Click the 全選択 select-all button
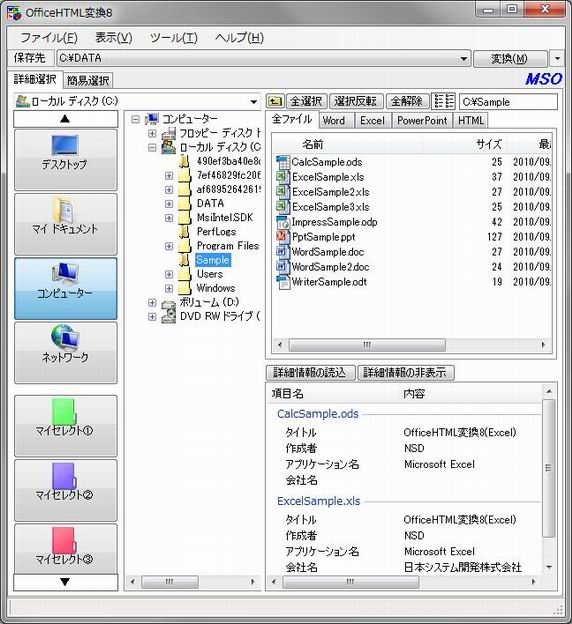The image size is (572, 624). [x=306, y=101]
